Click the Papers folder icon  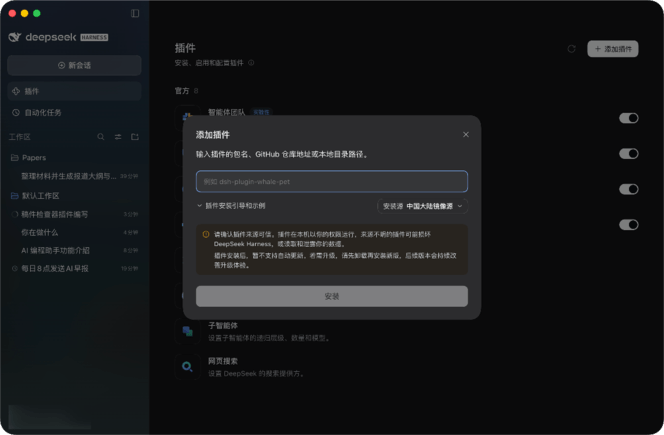(x=14, y=158)
